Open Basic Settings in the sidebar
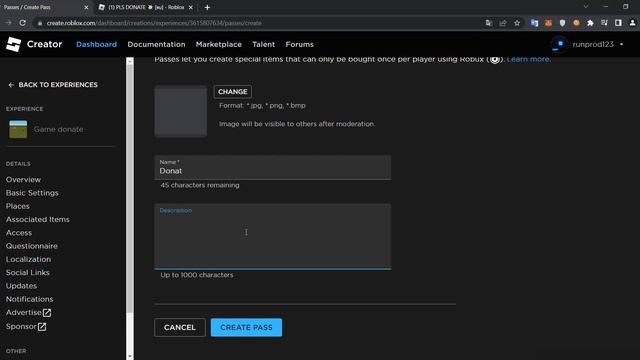Image resolution: width=640 pixels, height=360 pixels. coord(32,193)
